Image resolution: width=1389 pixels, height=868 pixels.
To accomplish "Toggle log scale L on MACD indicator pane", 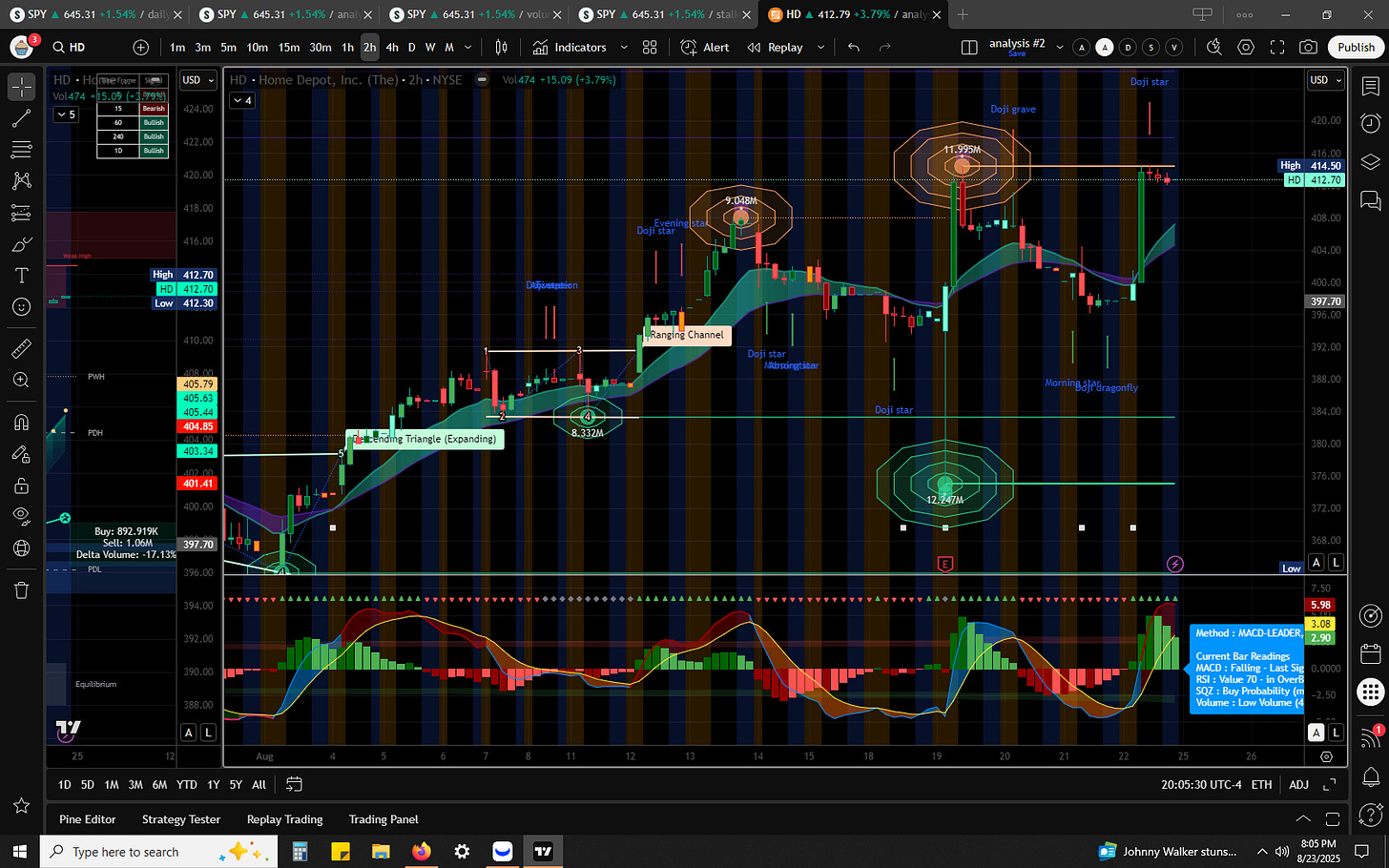I will click(x=1336, y=733).
